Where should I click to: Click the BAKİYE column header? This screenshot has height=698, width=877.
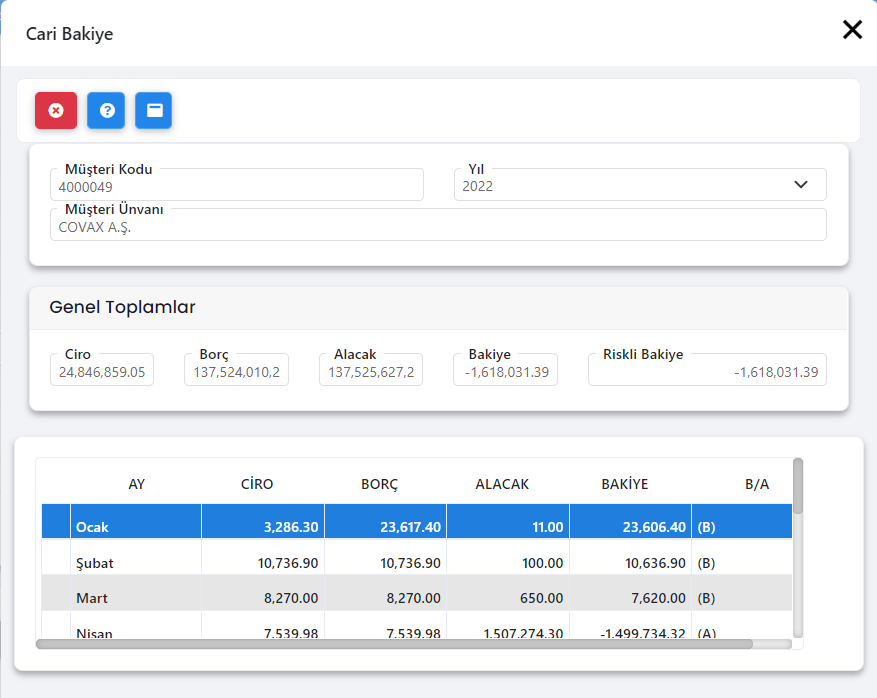tap(624, 484)
